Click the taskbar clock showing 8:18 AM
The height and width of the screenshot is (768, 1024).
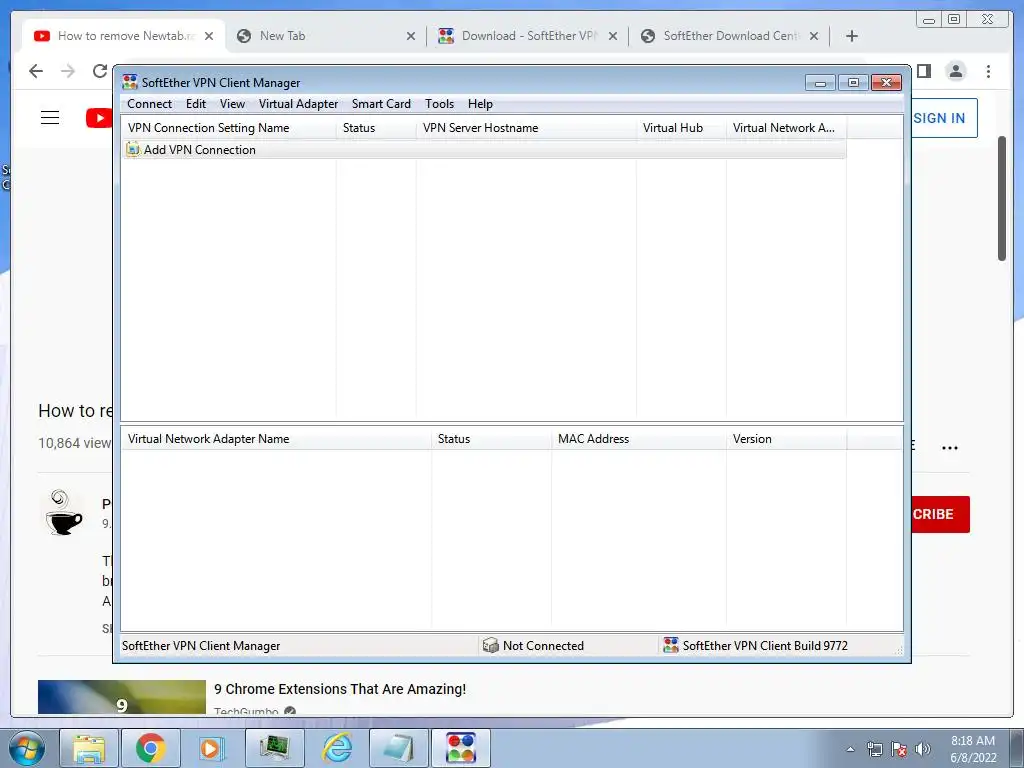[x=973, y=749]
